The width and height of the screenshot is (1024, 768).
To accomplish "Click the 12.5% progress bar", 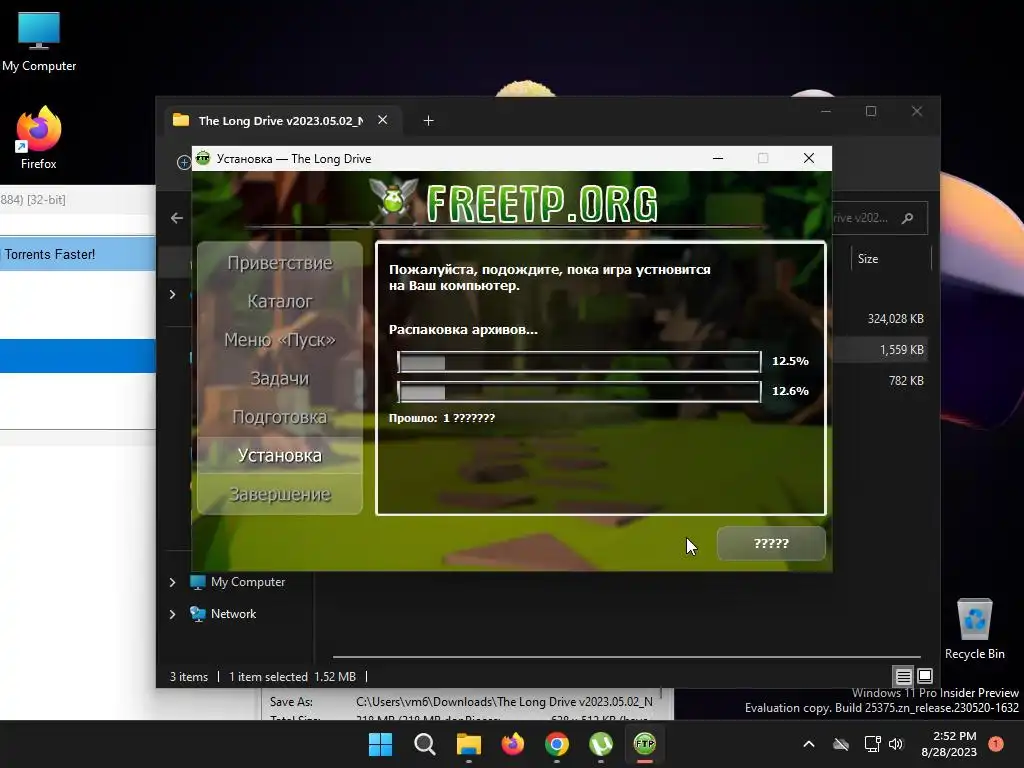I will 579,362.
